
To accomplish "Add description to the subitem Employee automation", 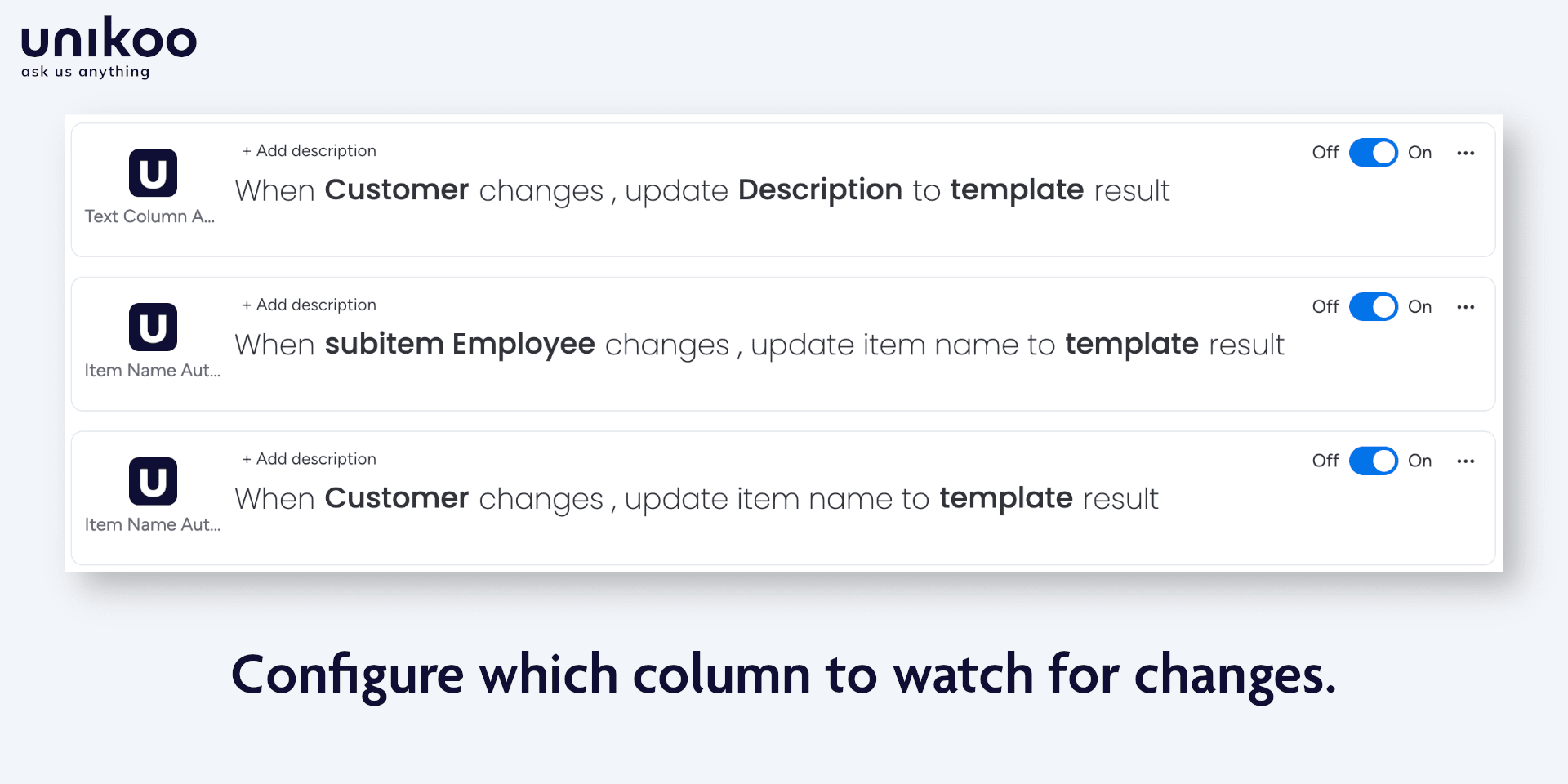I will point(309,305).
